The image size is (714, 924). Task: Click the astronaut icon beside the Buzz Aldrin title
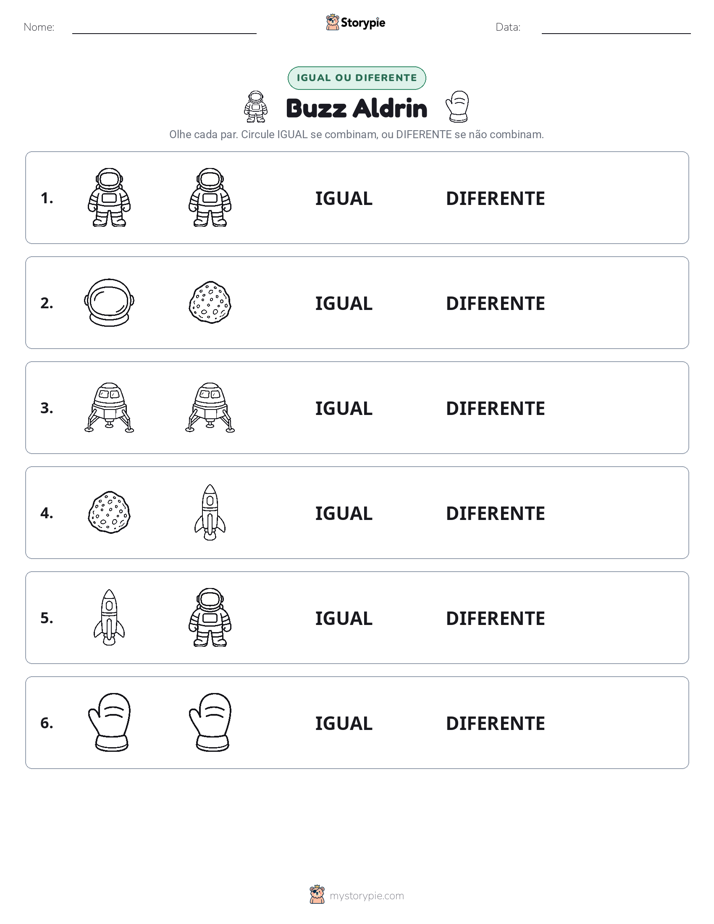coord(255,107)
